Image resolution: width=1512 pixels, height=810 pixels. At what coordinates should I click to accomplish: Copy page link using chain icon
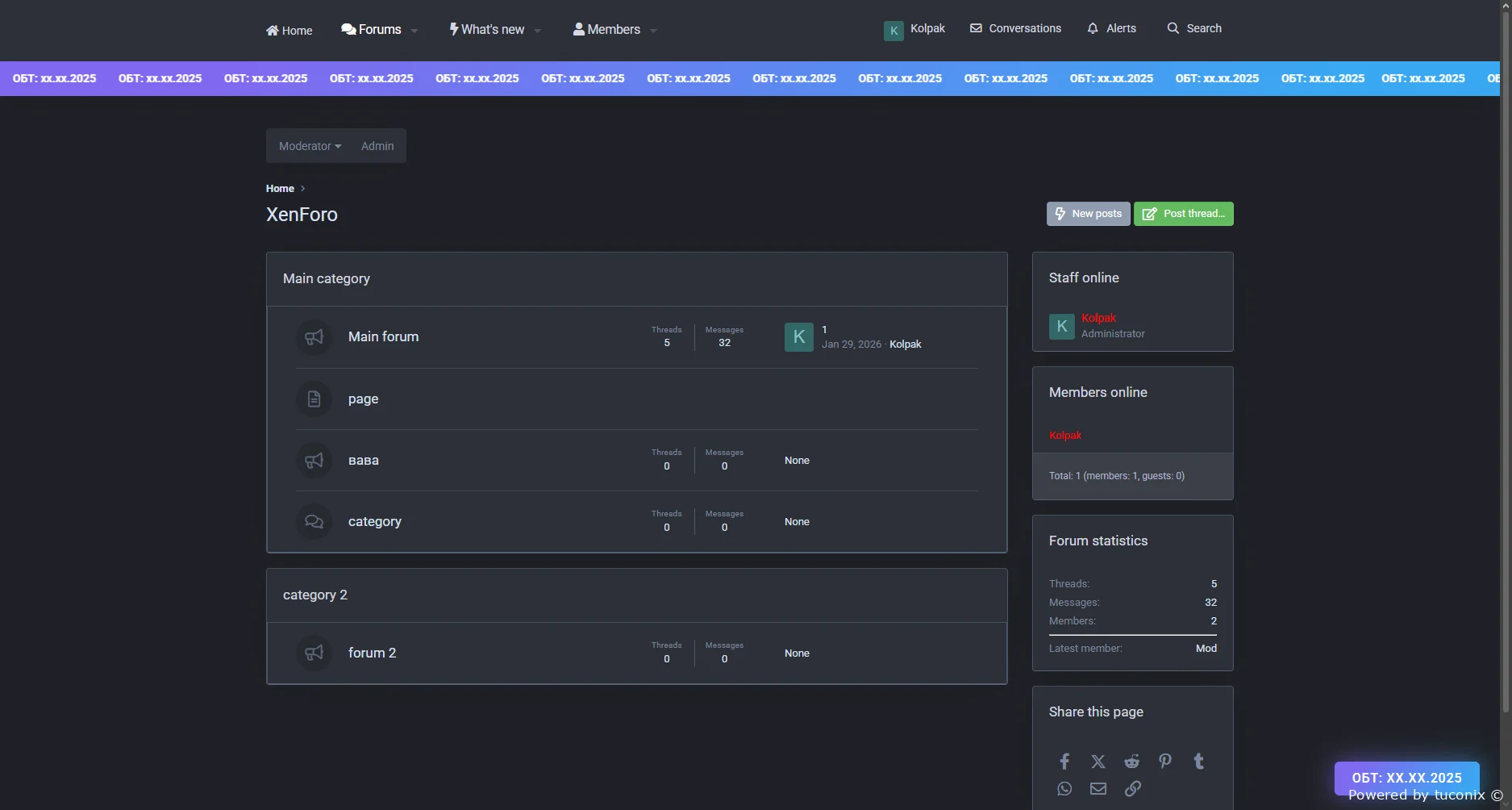click(x=1132, y=788)
